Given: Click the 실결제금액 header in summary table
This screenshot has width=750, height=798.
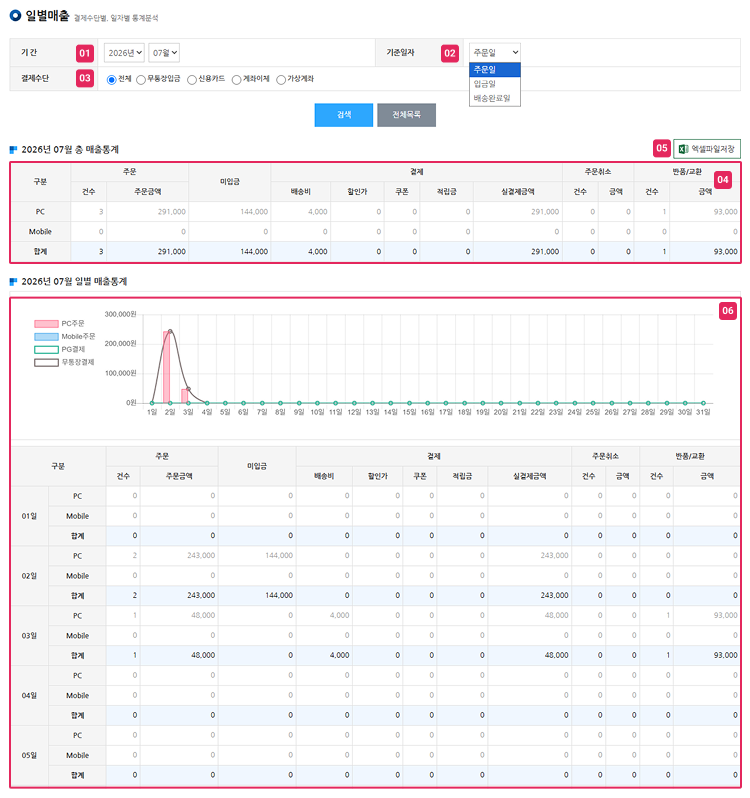Looking at the screenshot, I should pos(518,191).
